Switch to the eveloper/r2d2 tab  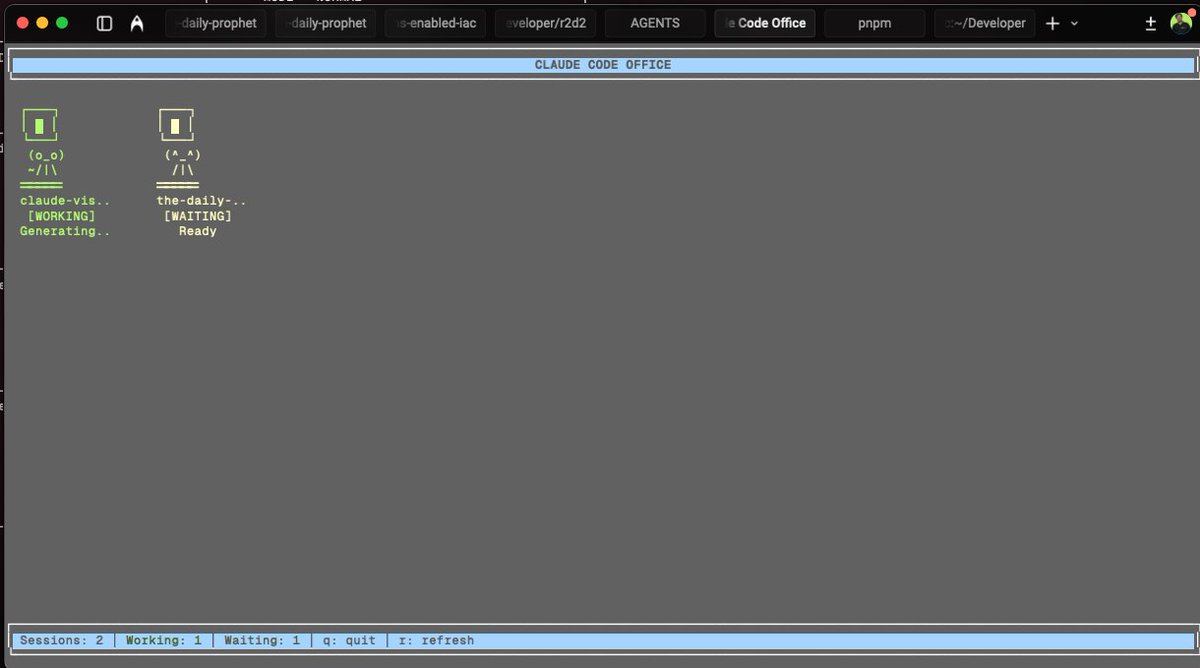click(x=545, y=23)
